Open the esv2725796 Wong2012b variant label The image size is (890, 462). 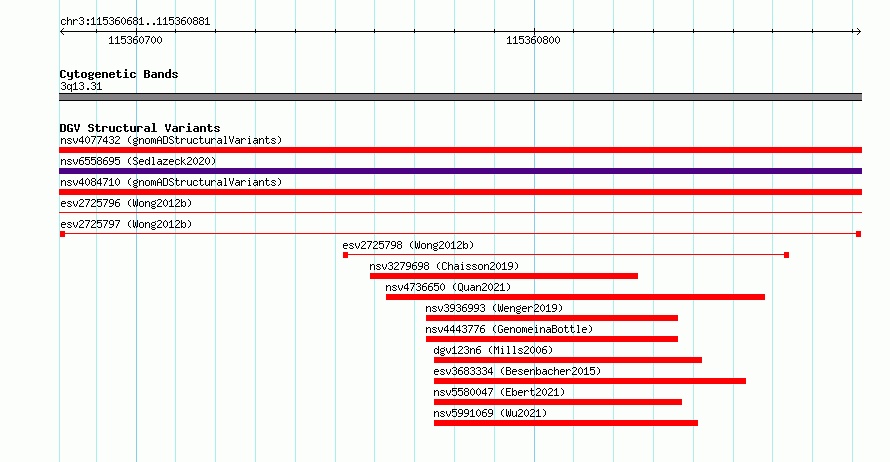tap(126, 203)
